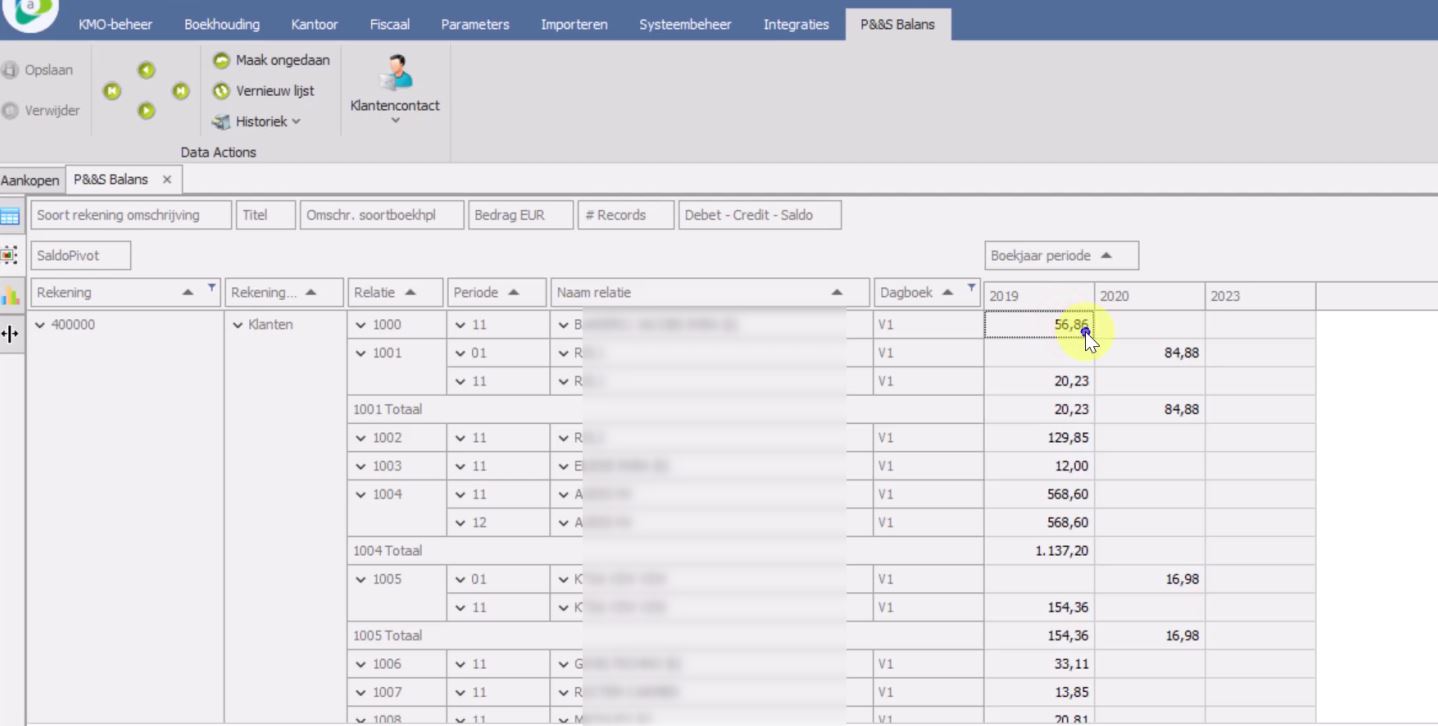This screenshot has height=726, width=1438.
Task: Open the Fiscaal ribbon tab
Action: (390, 24)
